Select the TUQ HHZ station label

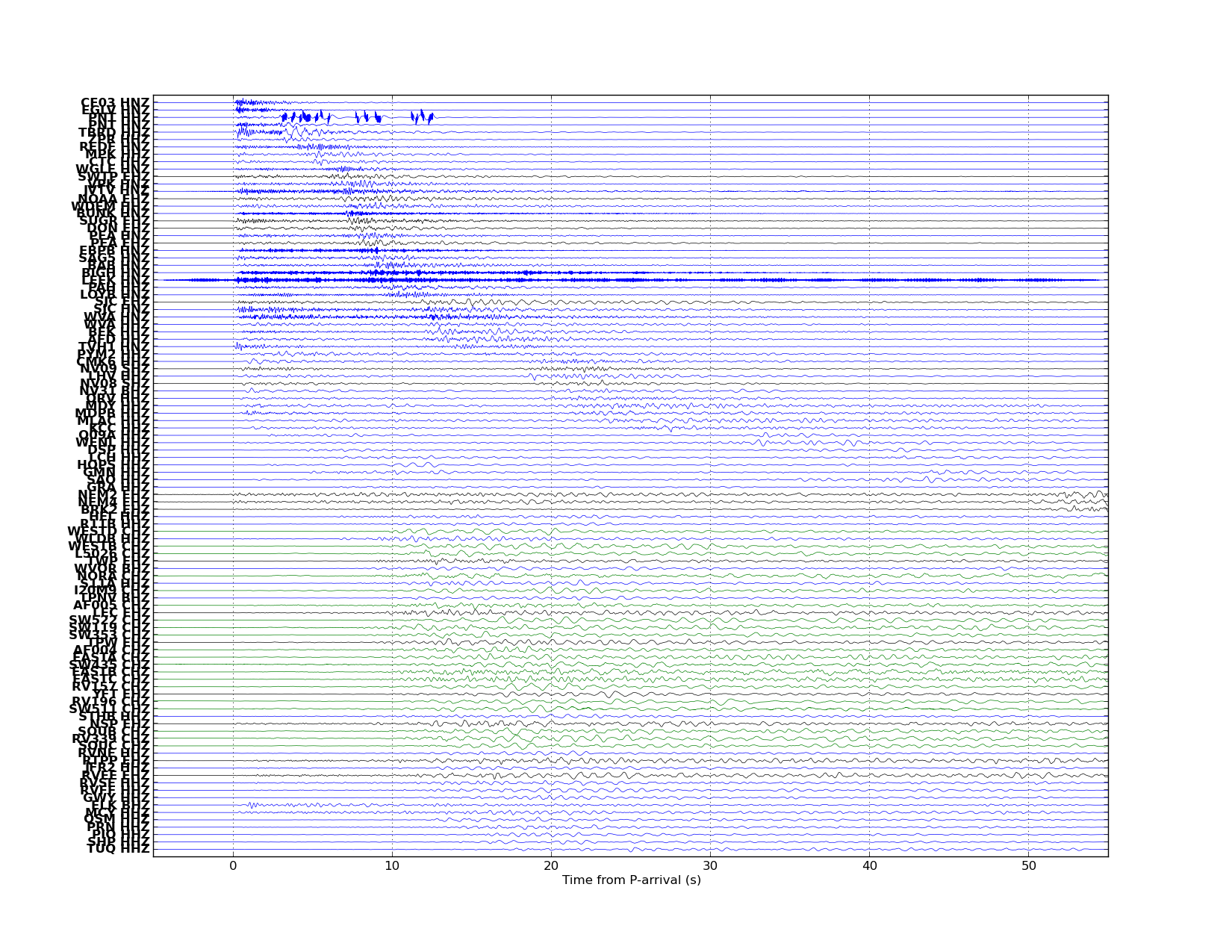point(118,849)
